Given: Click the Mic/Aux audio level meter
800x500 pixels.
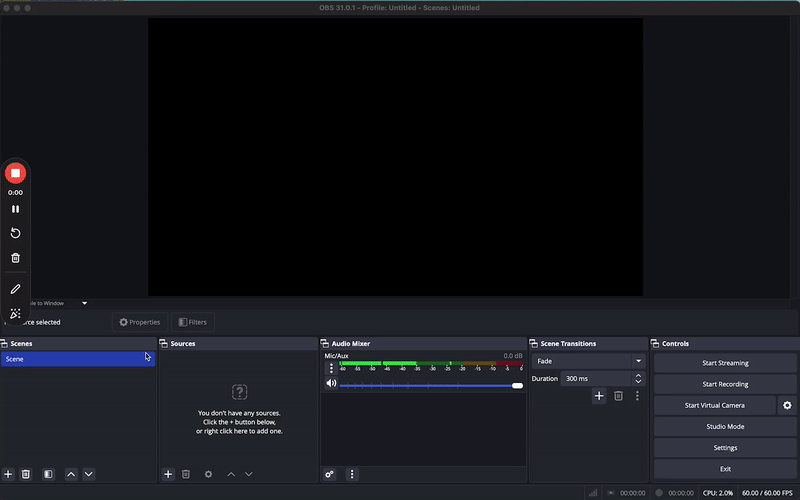Looking at the screenshot, I should click(x=431, y=366).
